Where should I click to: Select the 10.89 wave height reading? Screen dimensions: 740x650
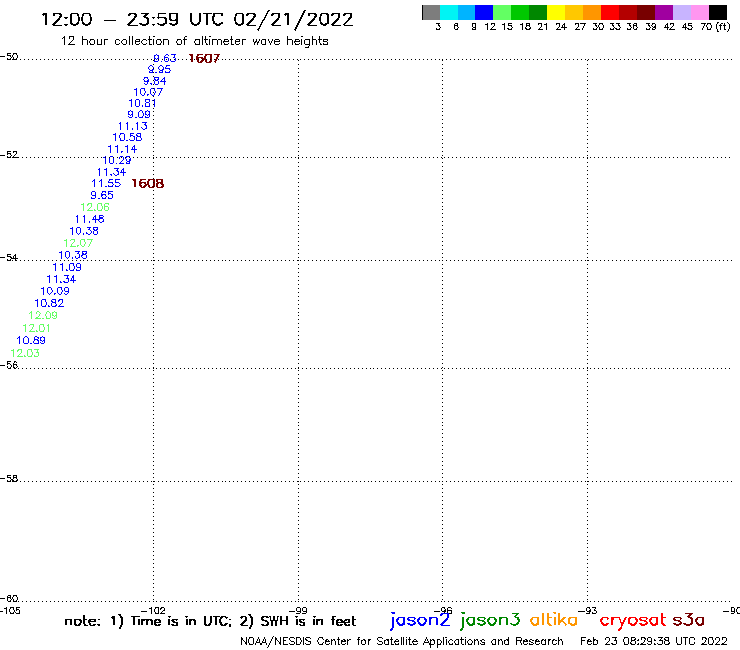[x=31, y=340]
